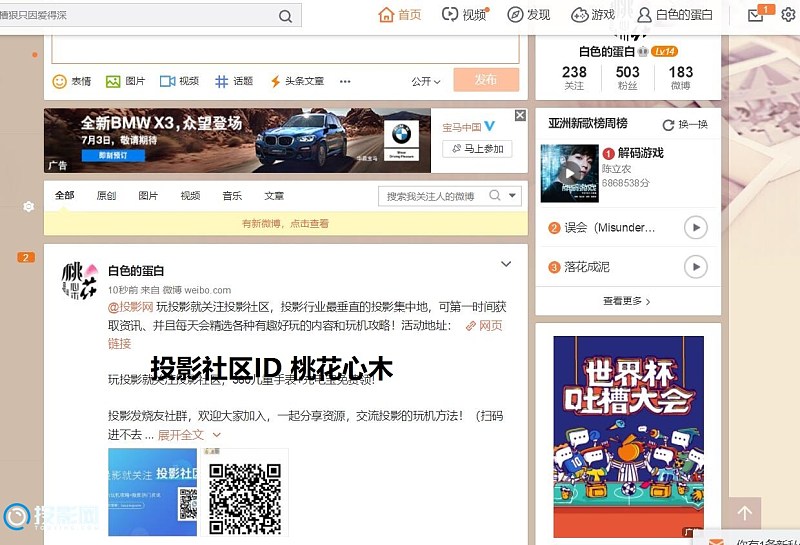
Task: Click the back-to-top arrow button
Action: 745,513
